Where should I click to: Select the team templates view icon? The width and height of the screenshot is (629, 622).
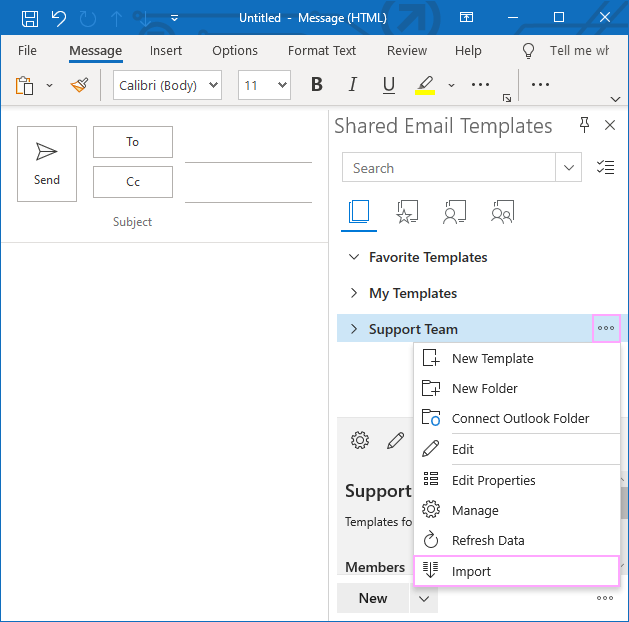click(x=502, y=212)
